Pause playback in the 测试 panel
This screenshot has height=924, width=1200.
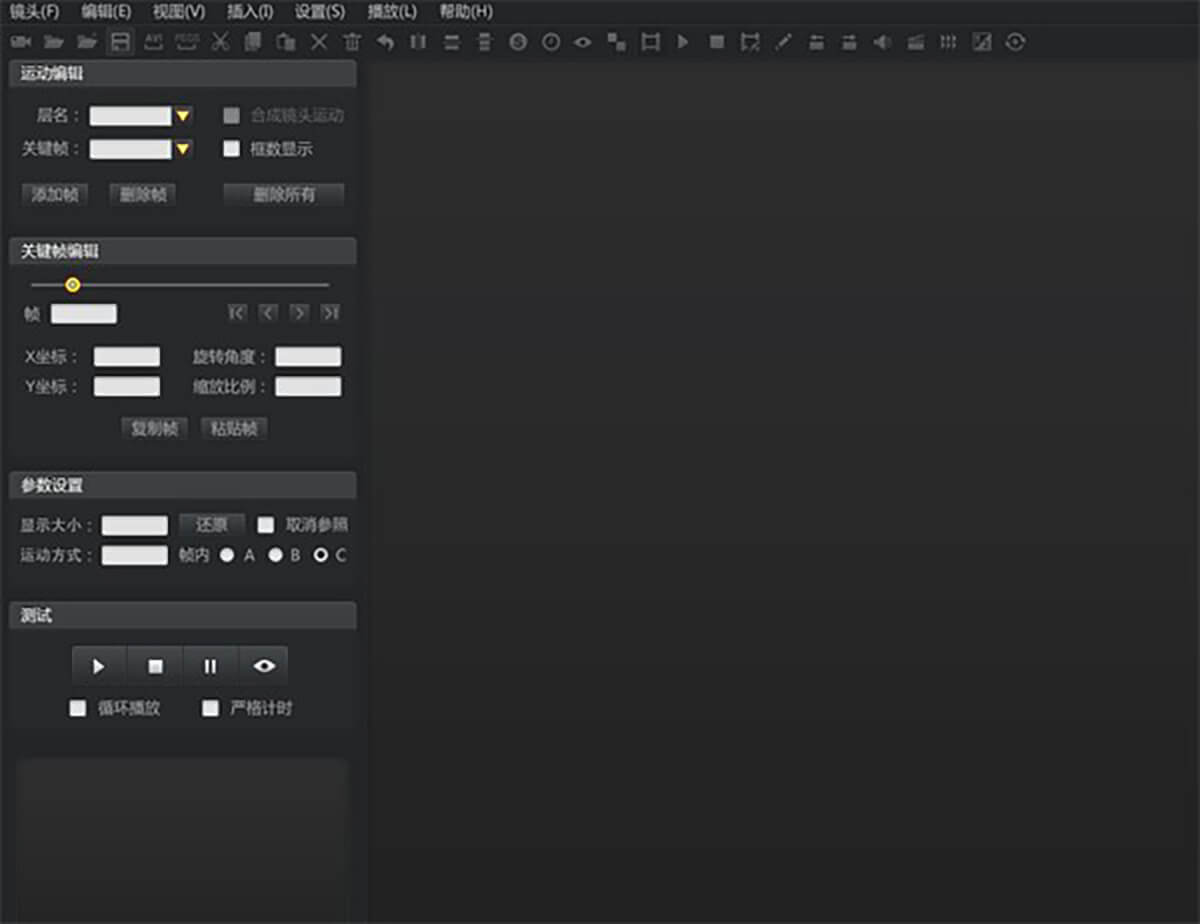[x=210, y=666]
